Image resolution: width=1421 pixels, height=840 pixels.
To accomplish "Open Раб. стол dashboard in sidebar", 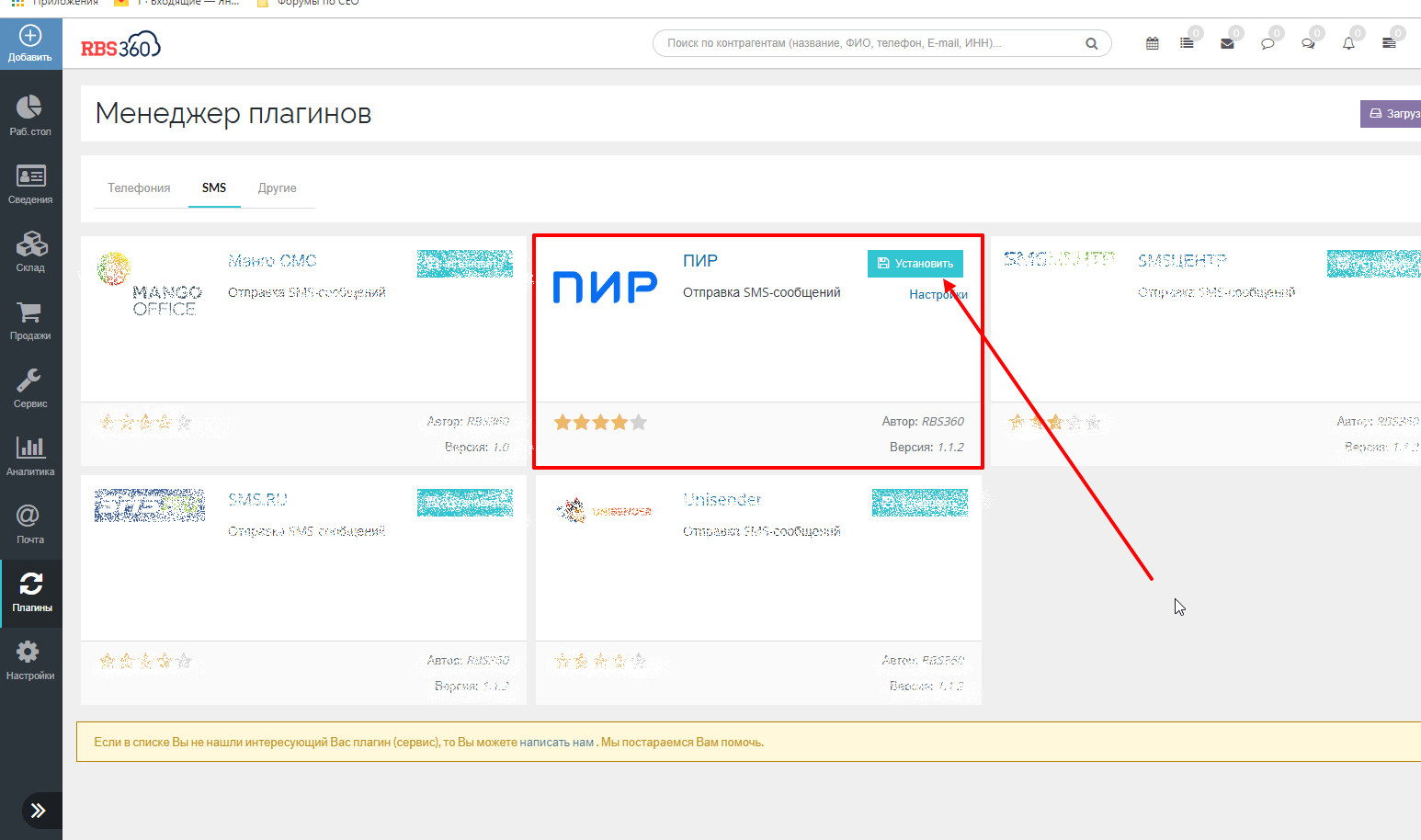I will point(30,116).
